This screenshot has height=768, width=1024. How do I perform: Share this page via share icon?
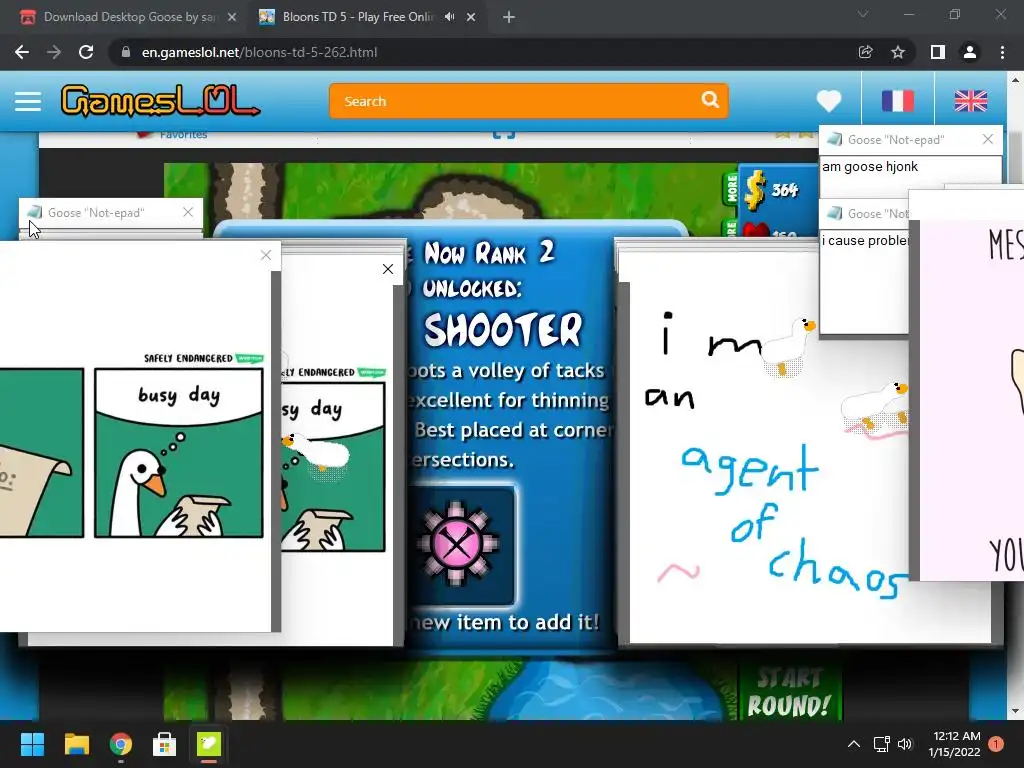tap(865, 52)
